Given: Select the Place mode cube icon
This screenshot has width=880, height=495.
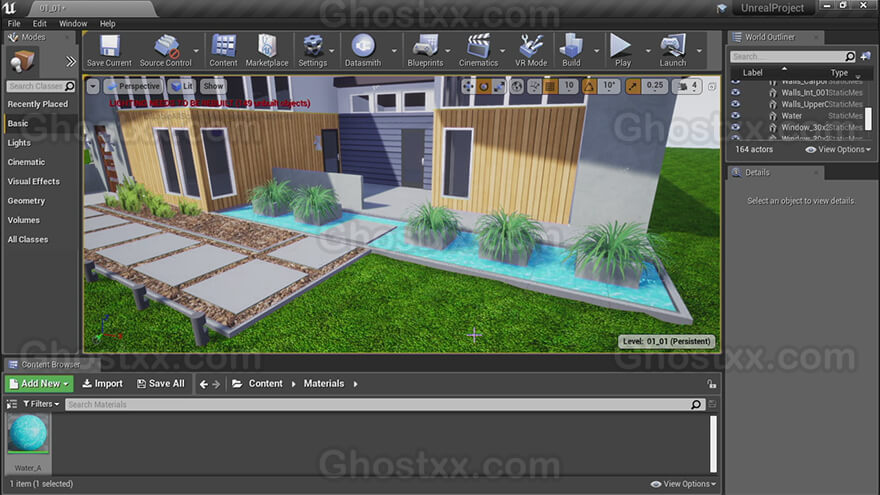Looking at the screenshot, I should click(22, 61).
